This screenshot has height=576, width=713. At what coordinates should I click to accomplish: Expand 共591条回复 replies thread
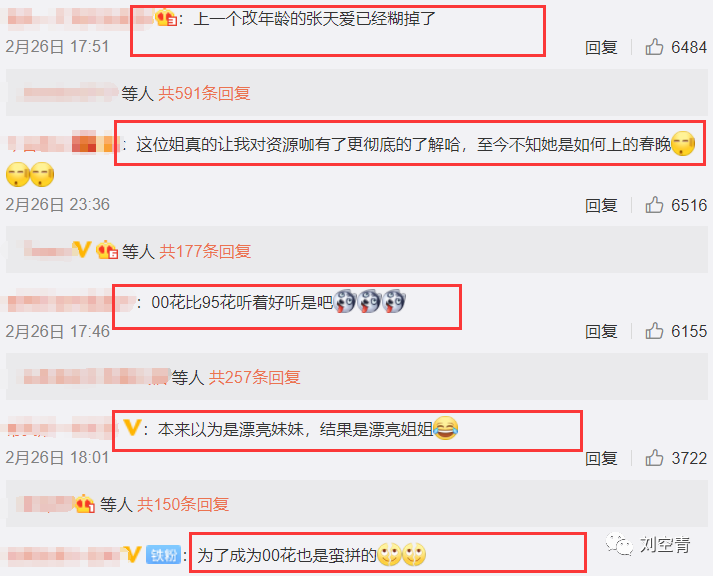click(x=204, y=93)
